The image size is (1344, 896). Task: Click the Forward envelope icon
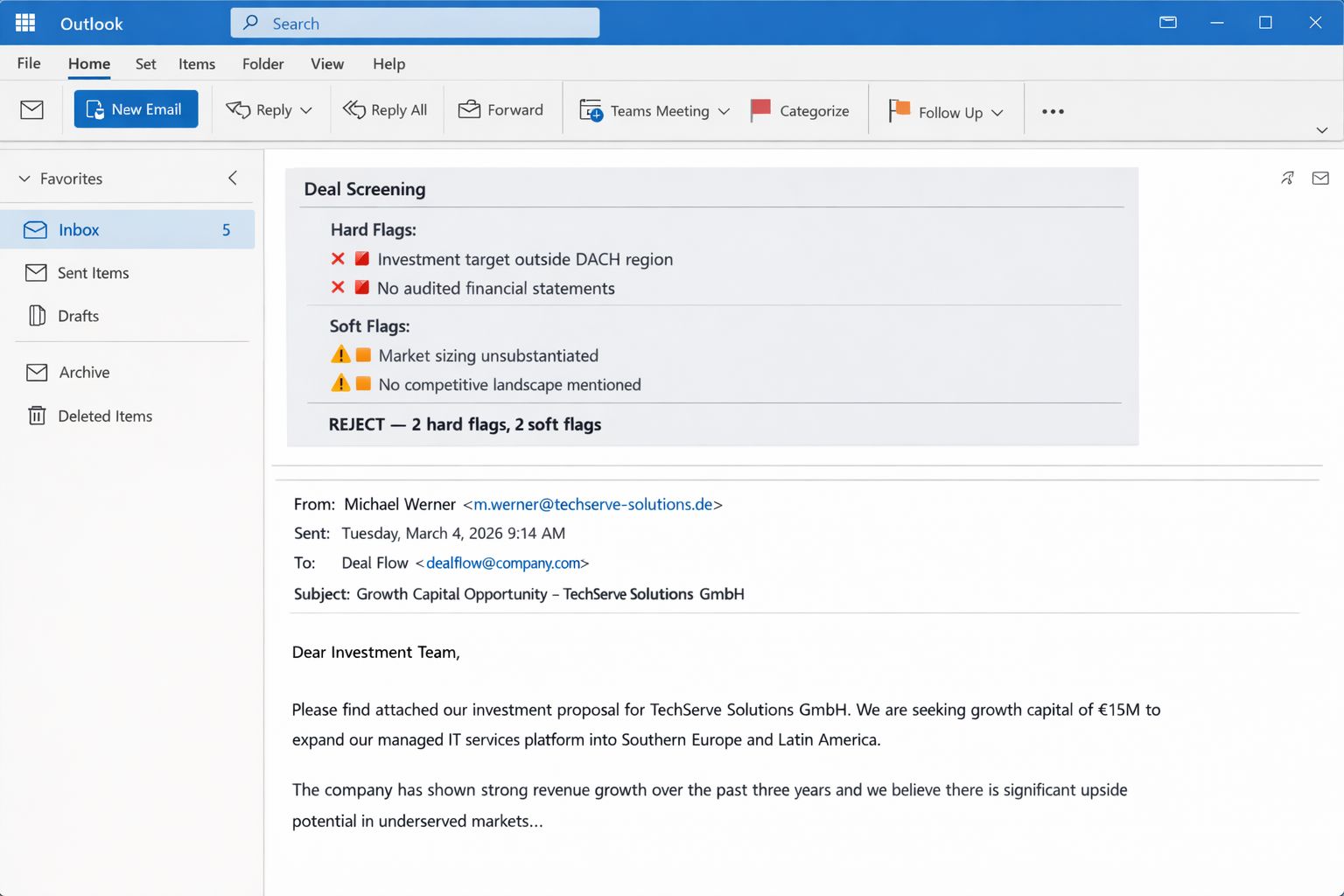click(x=470, y=109)
